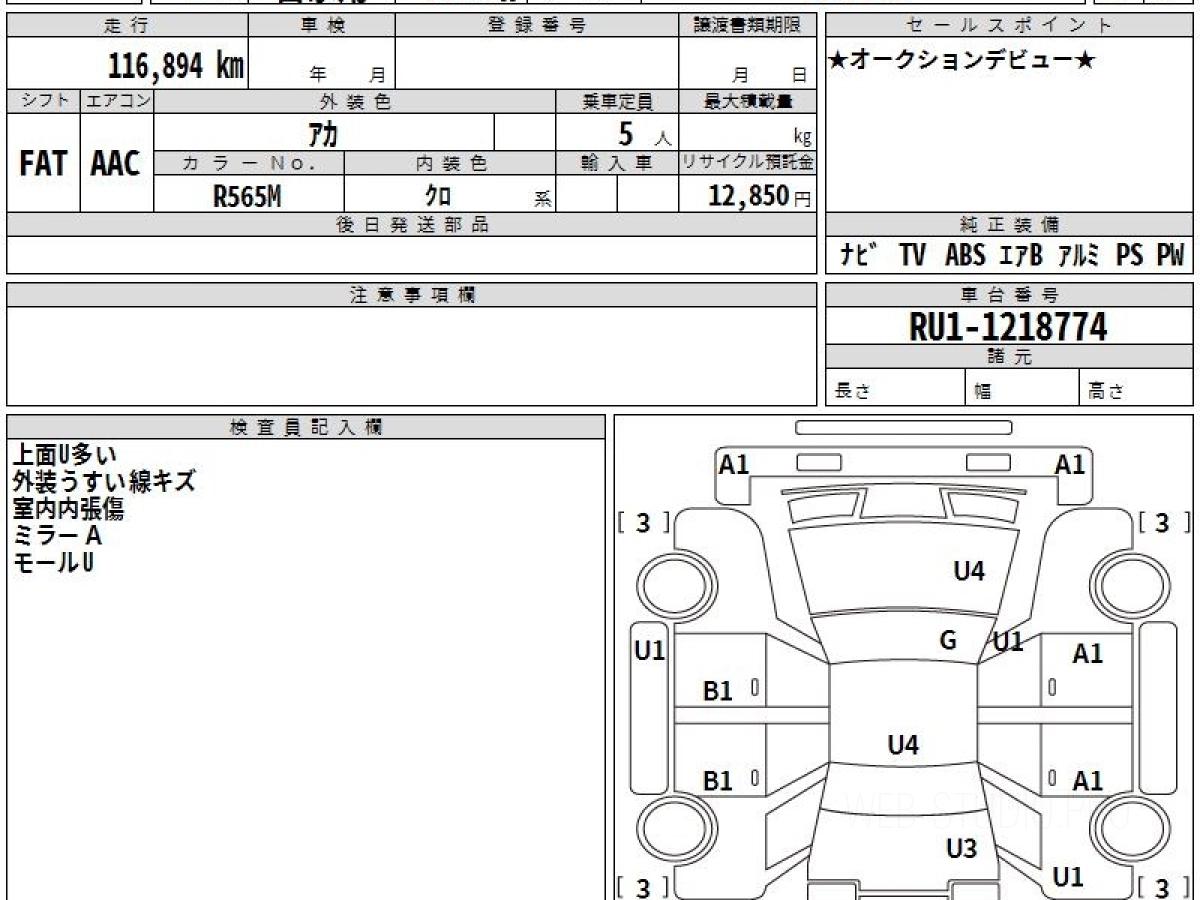
Task: Click the G mark on the windshield
Action: click(x=948, y=640)
